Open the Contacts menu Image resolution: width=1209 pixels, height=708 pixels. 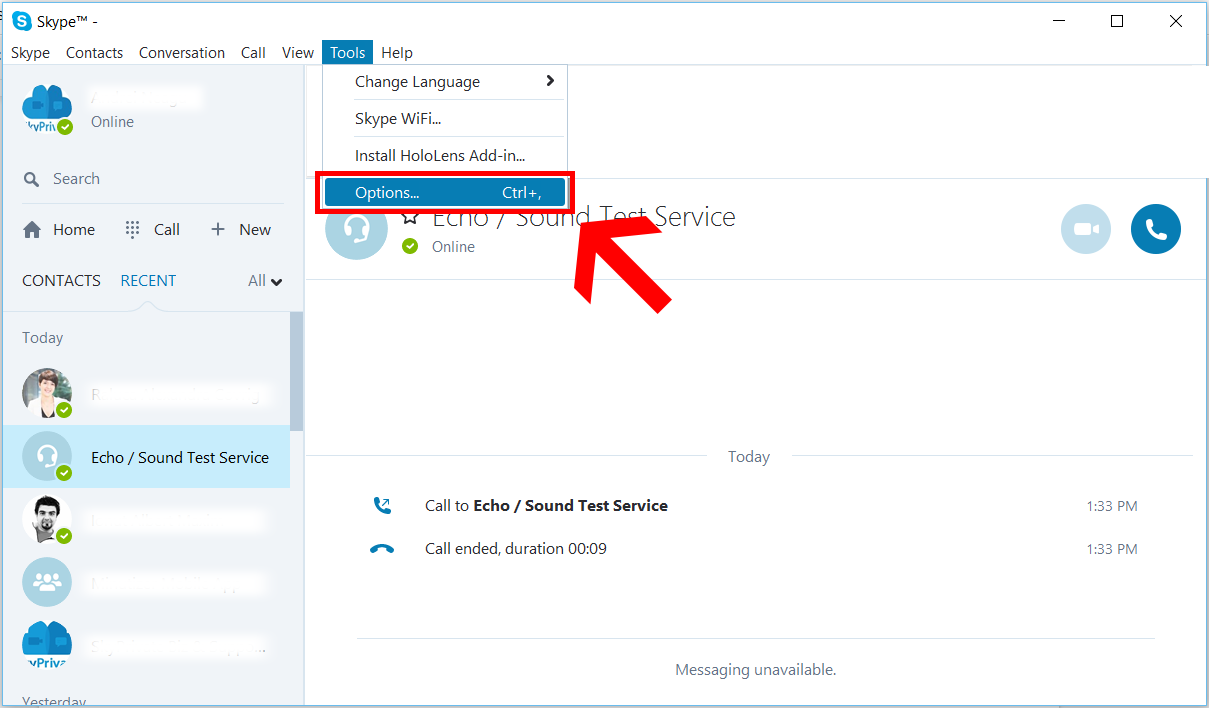pos(94,53)
